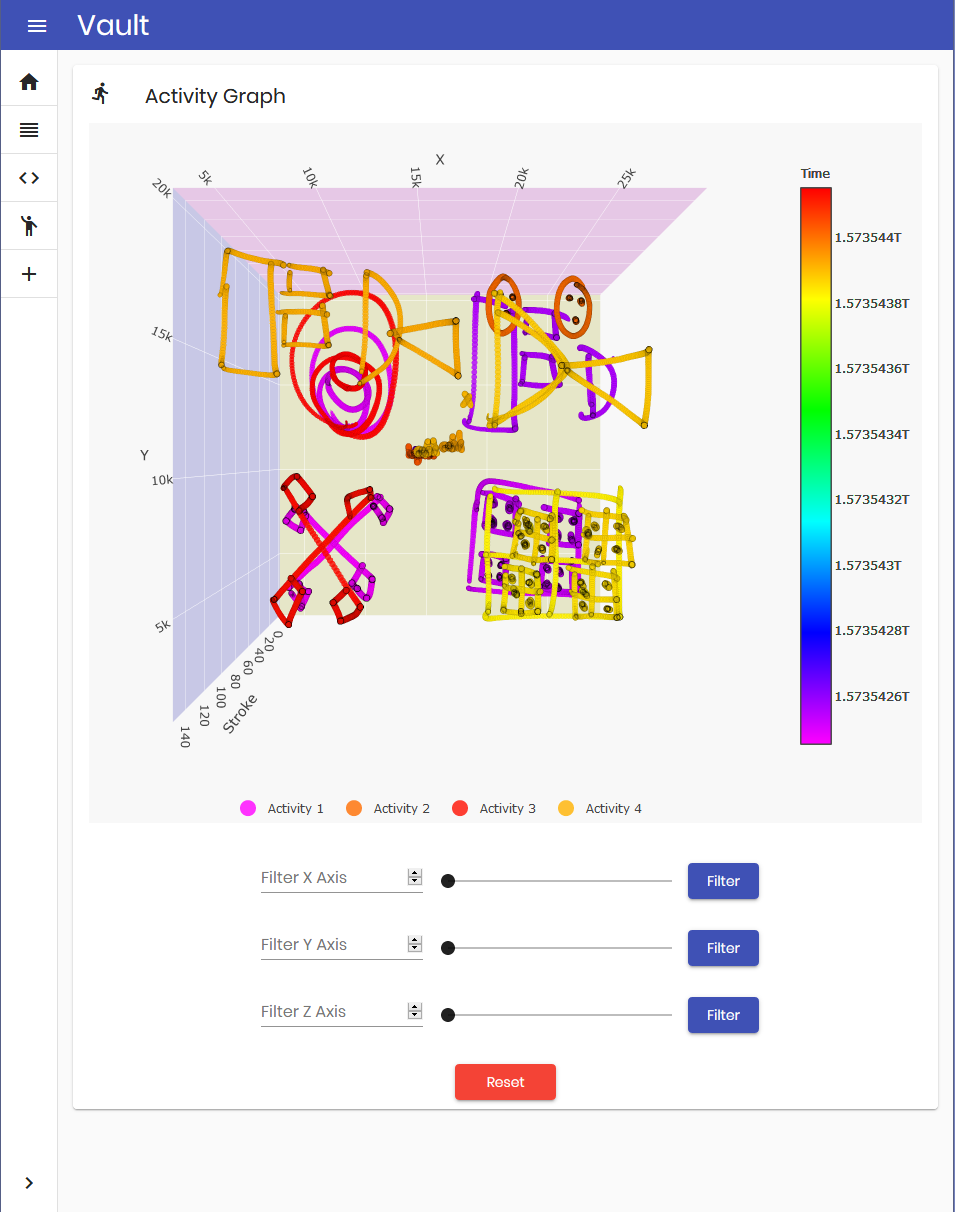The height and width of the screenshot is (1212, 955).
Task: Click the Z axis slider handle
Action: (x=448, y=1015)
